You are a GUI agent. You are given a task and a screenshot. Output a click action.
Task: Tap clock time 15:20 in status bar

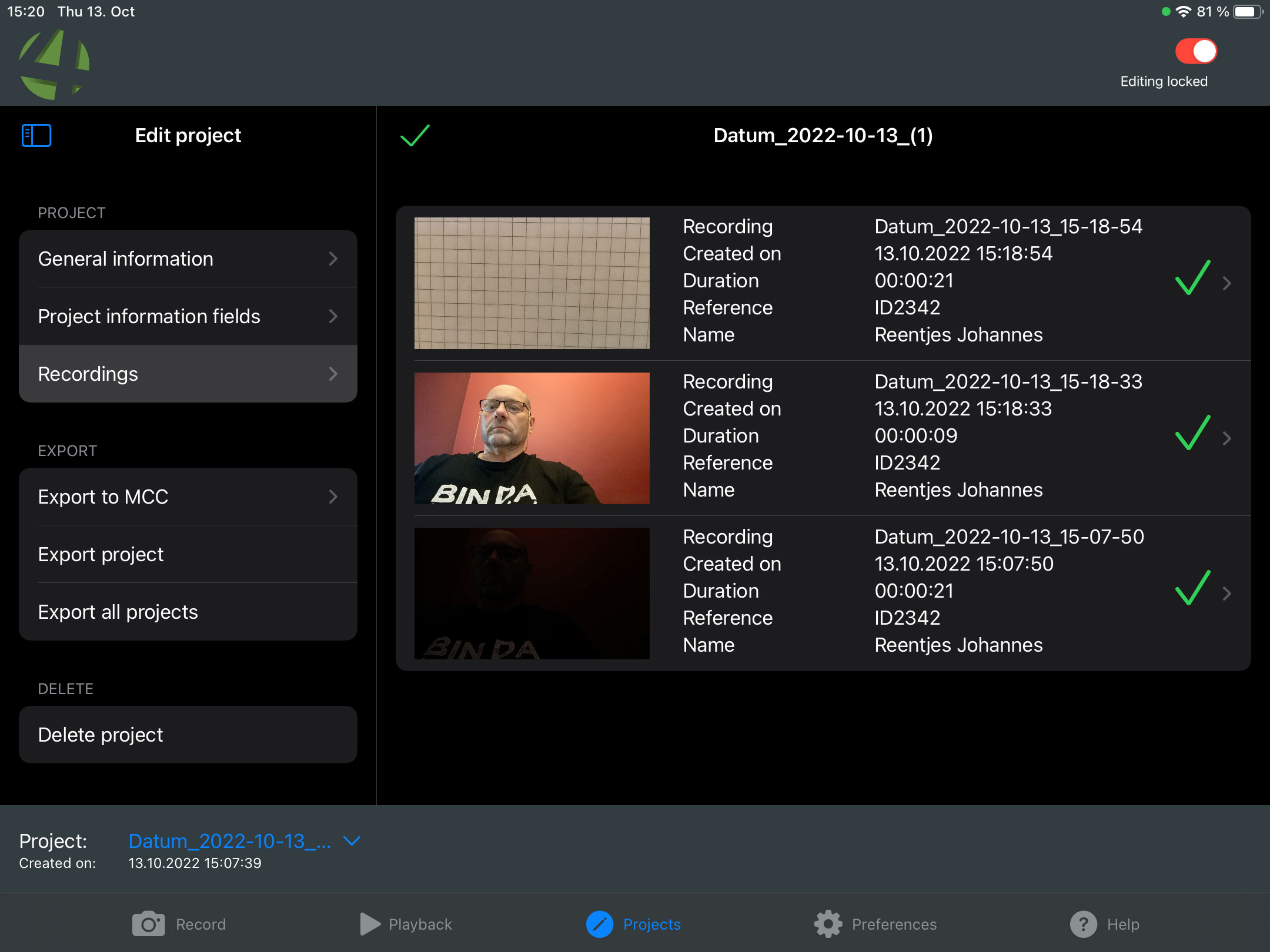pos(26,12)
